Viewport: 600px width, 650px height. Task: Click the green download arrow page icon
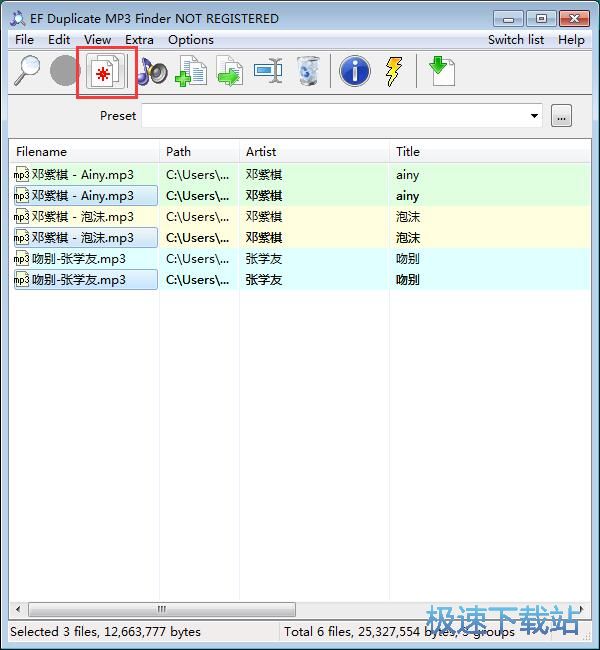pos(442,71)
